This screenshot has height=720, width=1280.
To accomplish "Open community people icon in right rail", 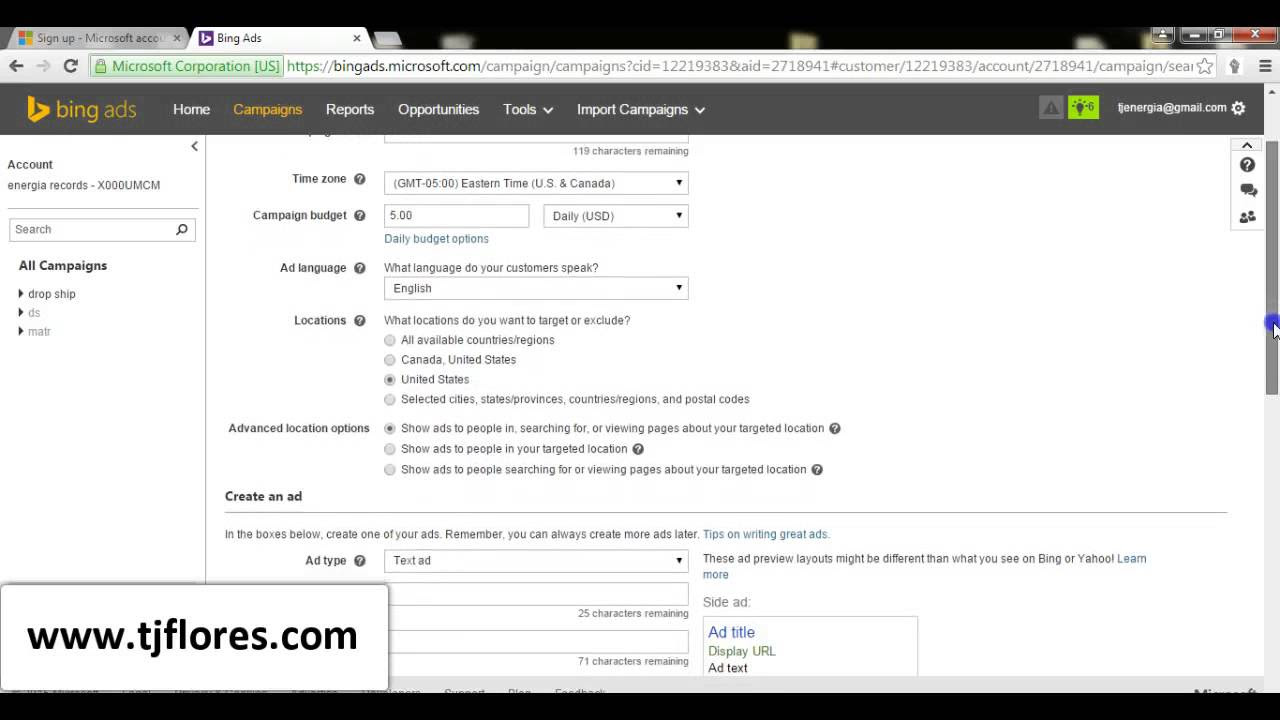I will point(1248,217).
